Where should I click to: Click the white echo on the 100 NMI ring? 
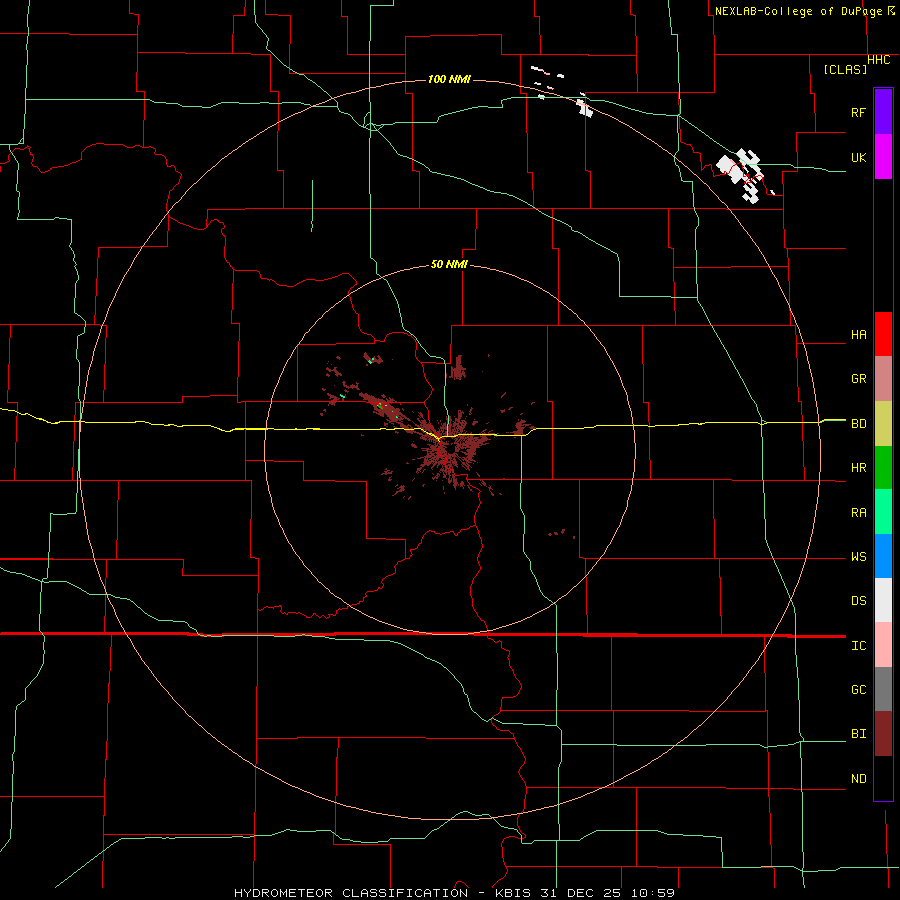(584, 107)
